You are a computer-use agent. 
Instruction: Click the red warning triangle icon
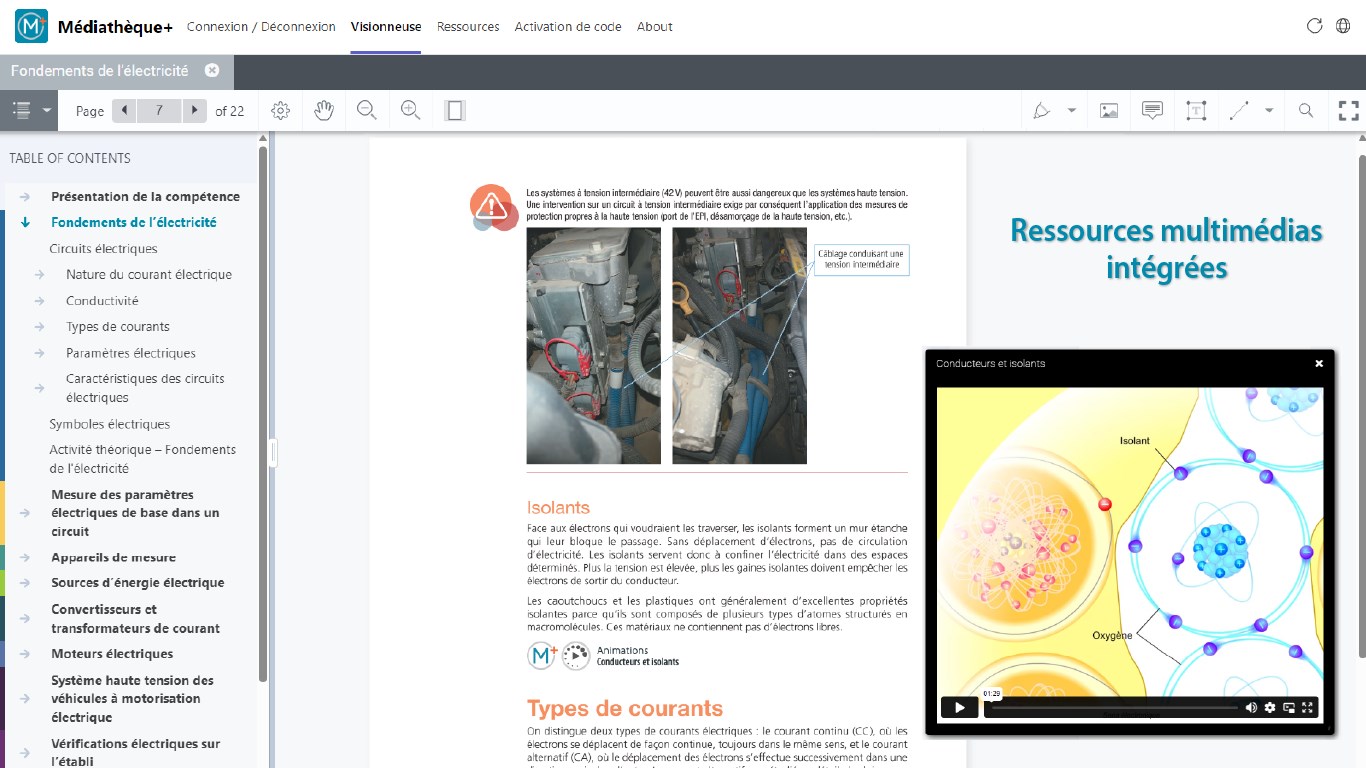coord(492,206)
